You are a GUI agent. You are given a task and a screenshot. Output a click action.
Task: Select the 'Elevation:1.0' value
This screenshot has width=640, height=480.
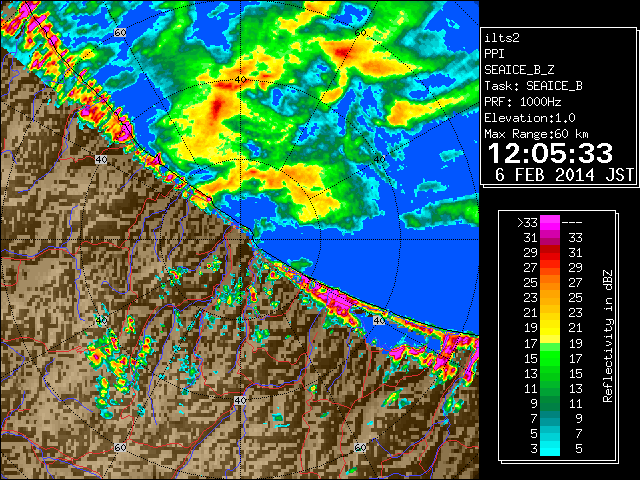530,118
